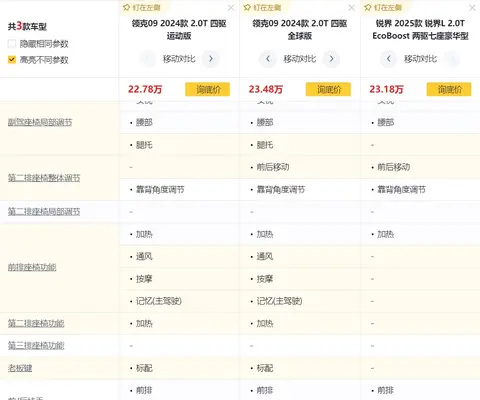This screenshot has width=480, height=400.
Task: Move 领克09 运动版 column right
Action: point(211,59)
